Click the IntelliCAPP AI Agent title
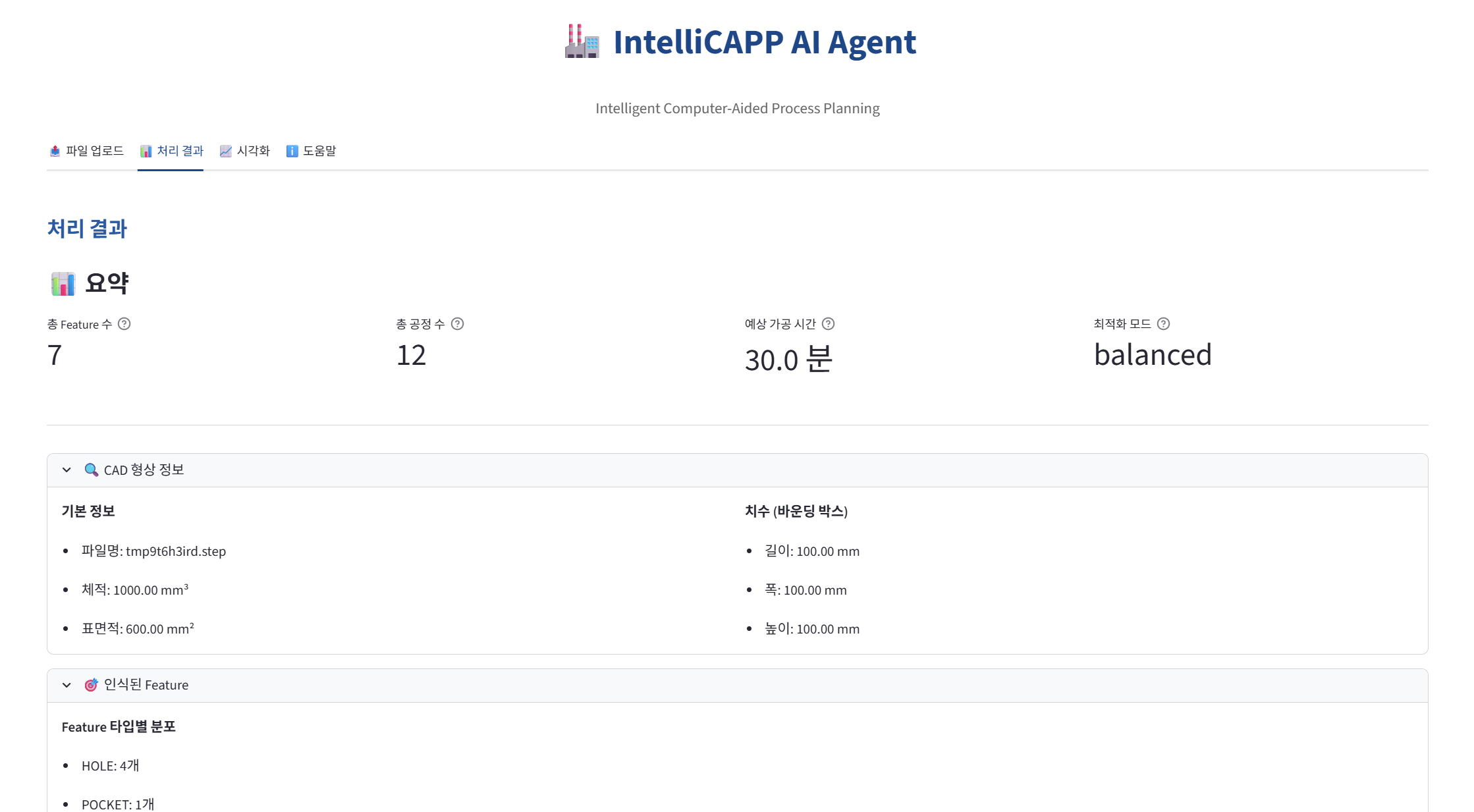This screenshot has height=812, width=1474. (764, 42)
